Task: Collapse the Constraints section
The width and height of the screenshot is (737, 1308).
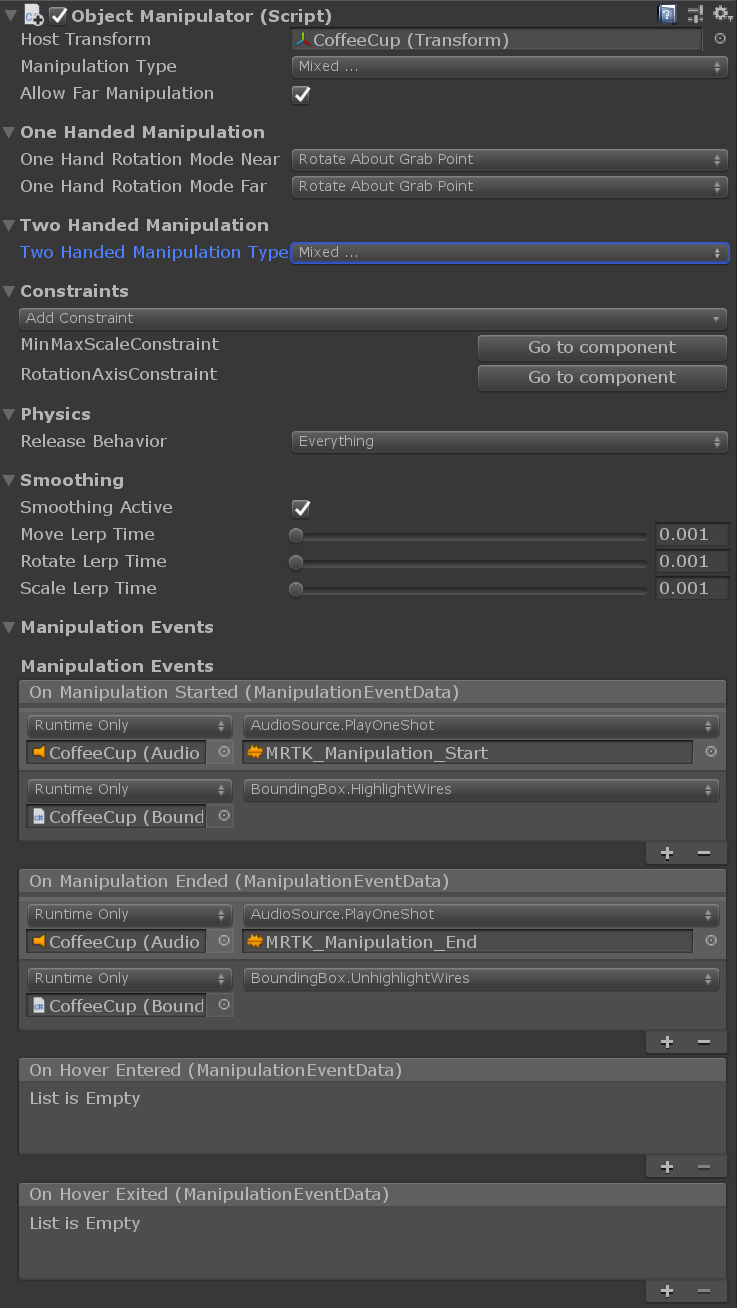Action: (x=10, y=292)
